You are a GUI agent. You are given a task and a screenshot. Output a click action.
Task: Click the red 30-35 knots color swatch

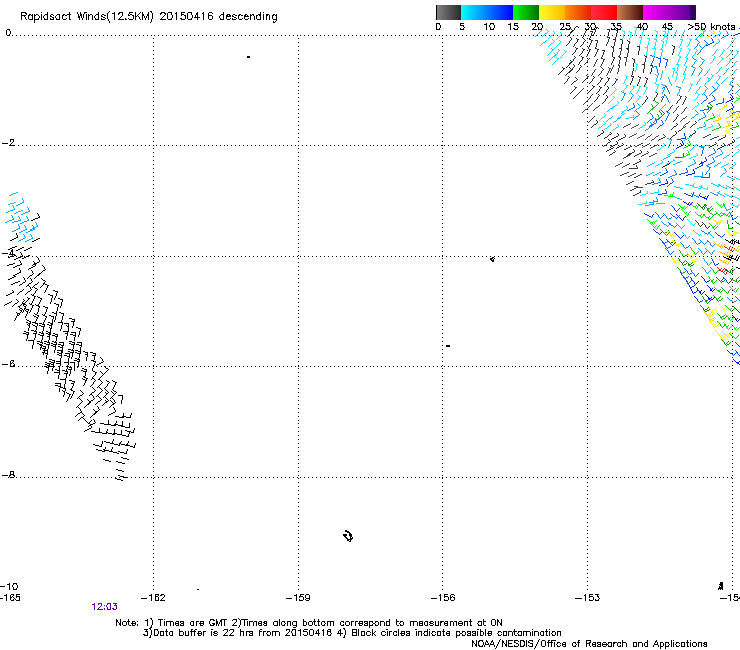pos(604,12)
